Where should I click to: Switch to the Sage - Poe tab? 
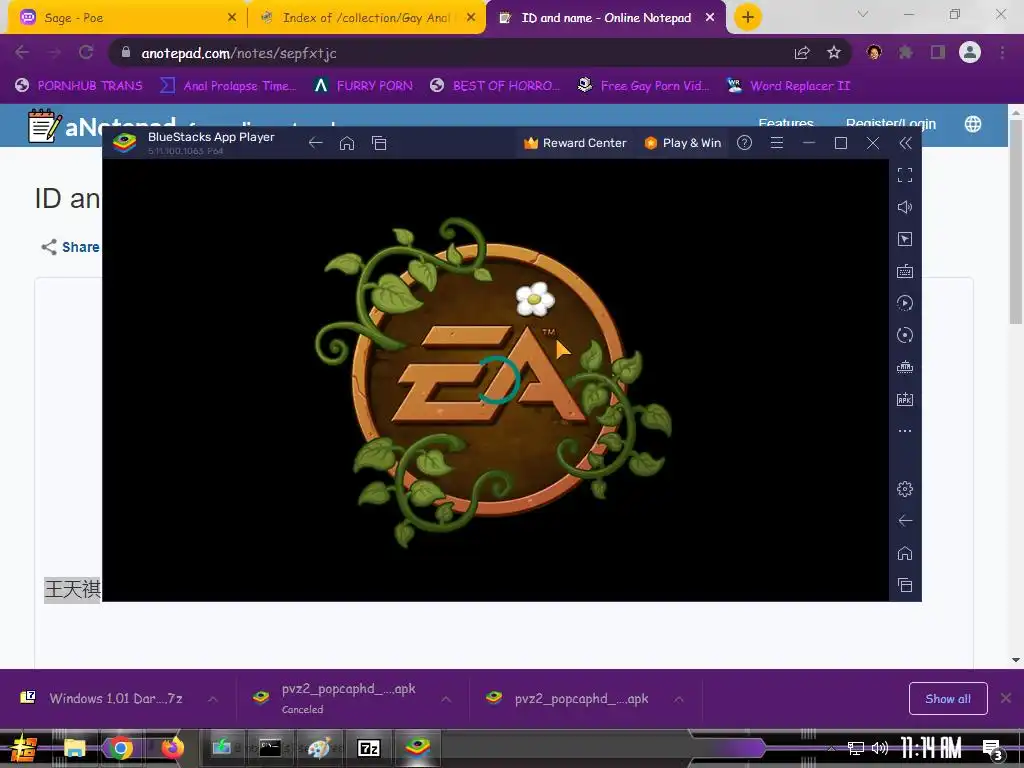[124, 18]
